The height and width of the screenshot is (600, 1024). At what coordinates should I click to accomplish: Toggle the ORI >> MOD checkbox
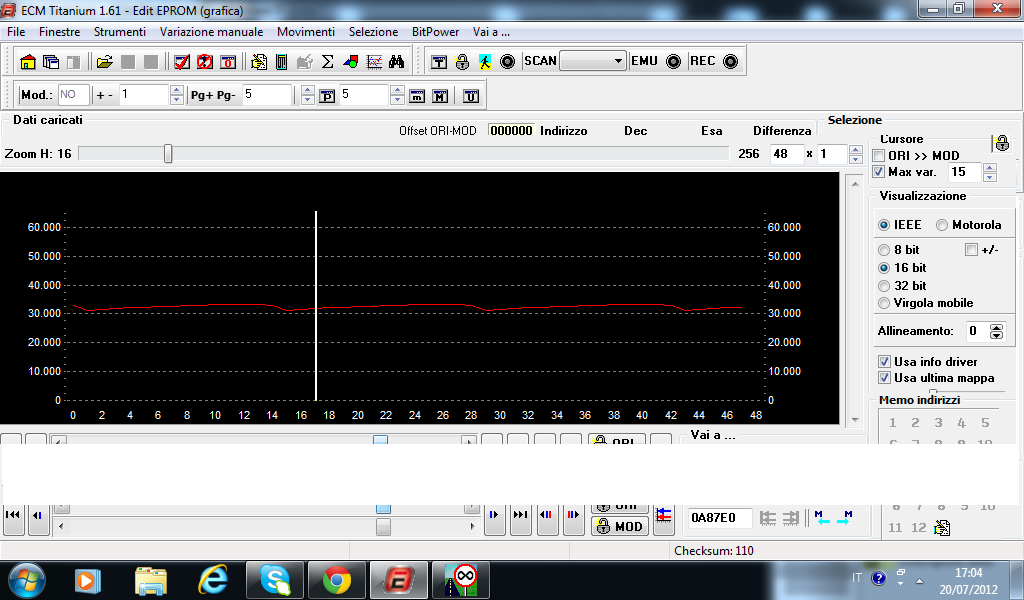(x=879, y=155)
